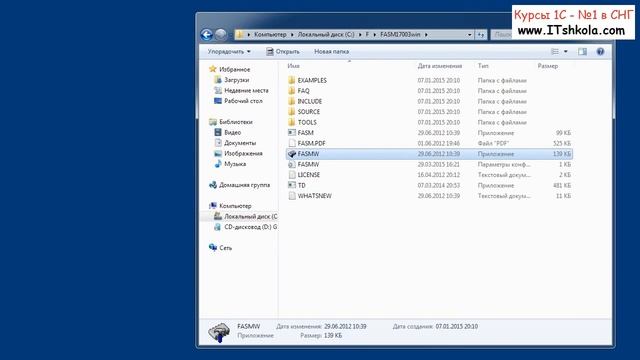
Task: Open Explorer help via question mark icon
Action: click(x=600, y=51)
